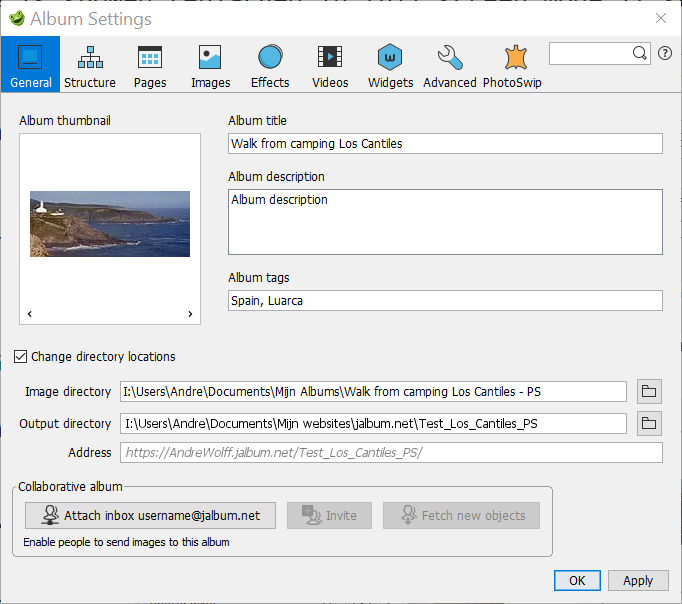Open the Structure settings tab
This screenshot has width=682, height=604.
90,66
